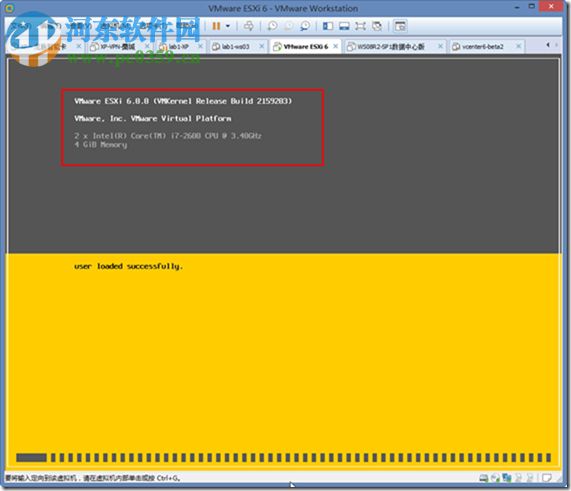Click the tab strip left scroll arrow
The image size is (571, 491).
(x=548, y=45)
